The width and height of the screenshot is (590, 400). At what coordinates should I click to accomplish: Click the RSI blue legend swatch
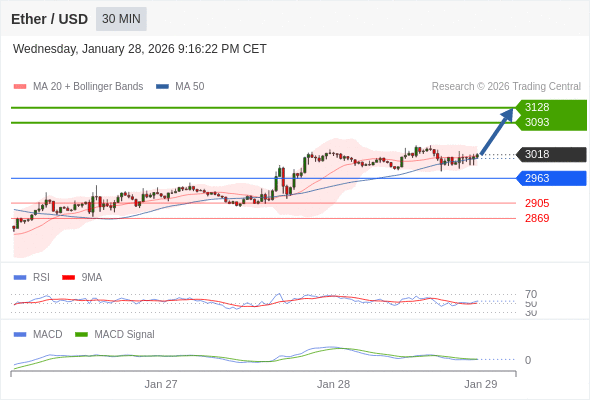click(20, 278)
